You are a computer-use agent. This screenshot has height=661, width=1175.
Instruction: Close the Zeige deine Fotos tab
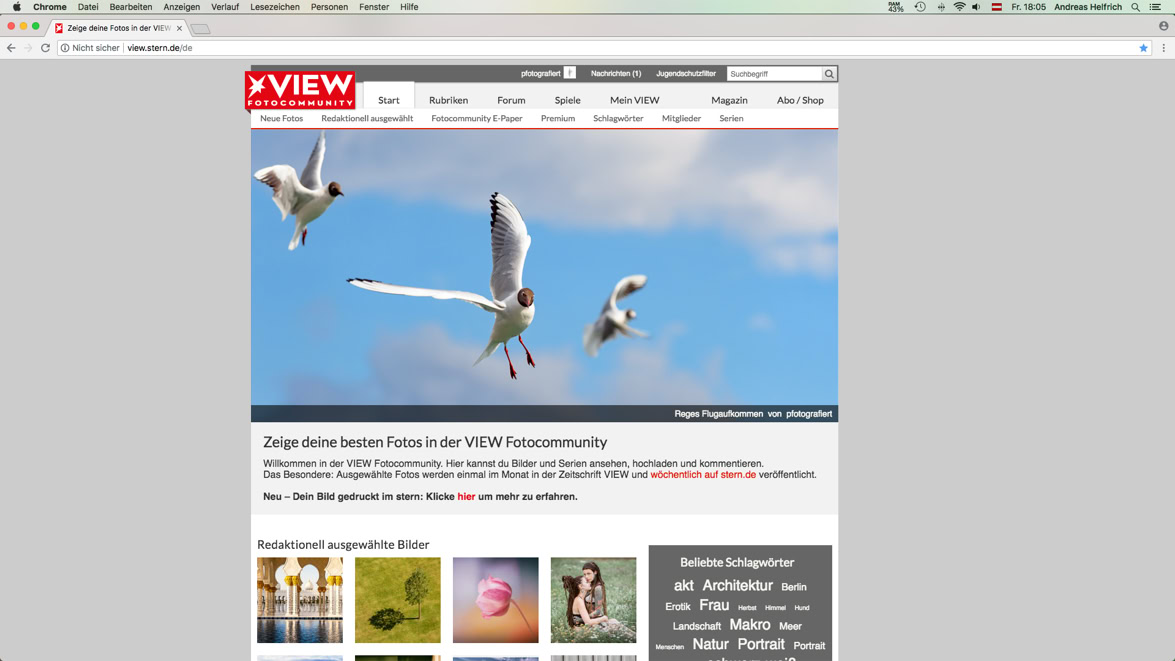point(179,28)
